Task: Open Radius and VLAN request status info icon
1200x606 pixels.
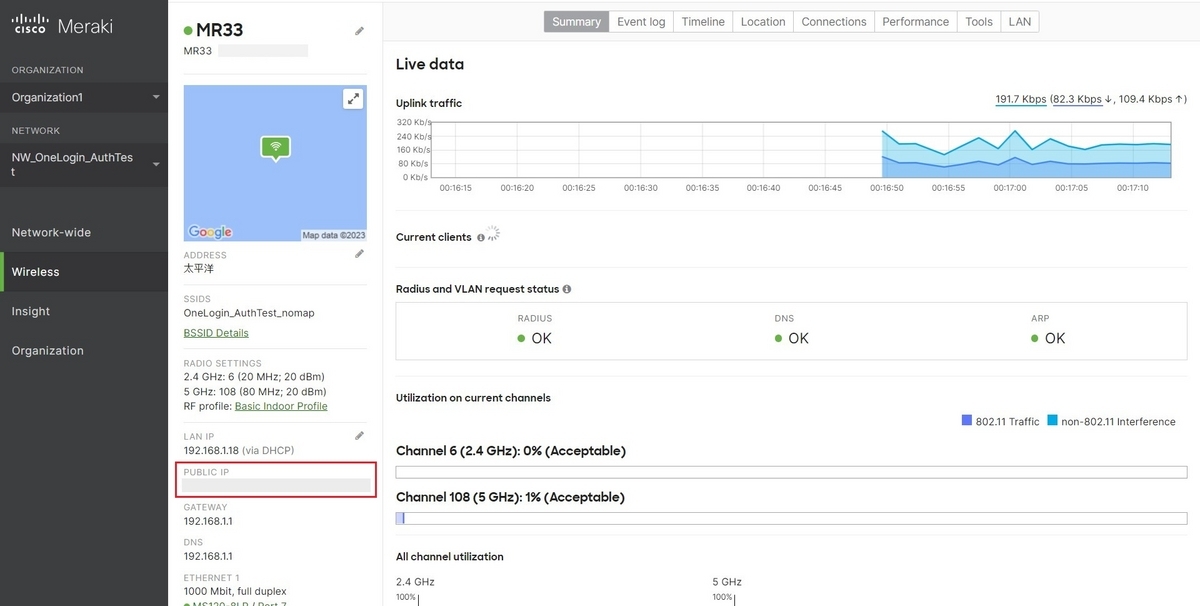Action: 567,289
